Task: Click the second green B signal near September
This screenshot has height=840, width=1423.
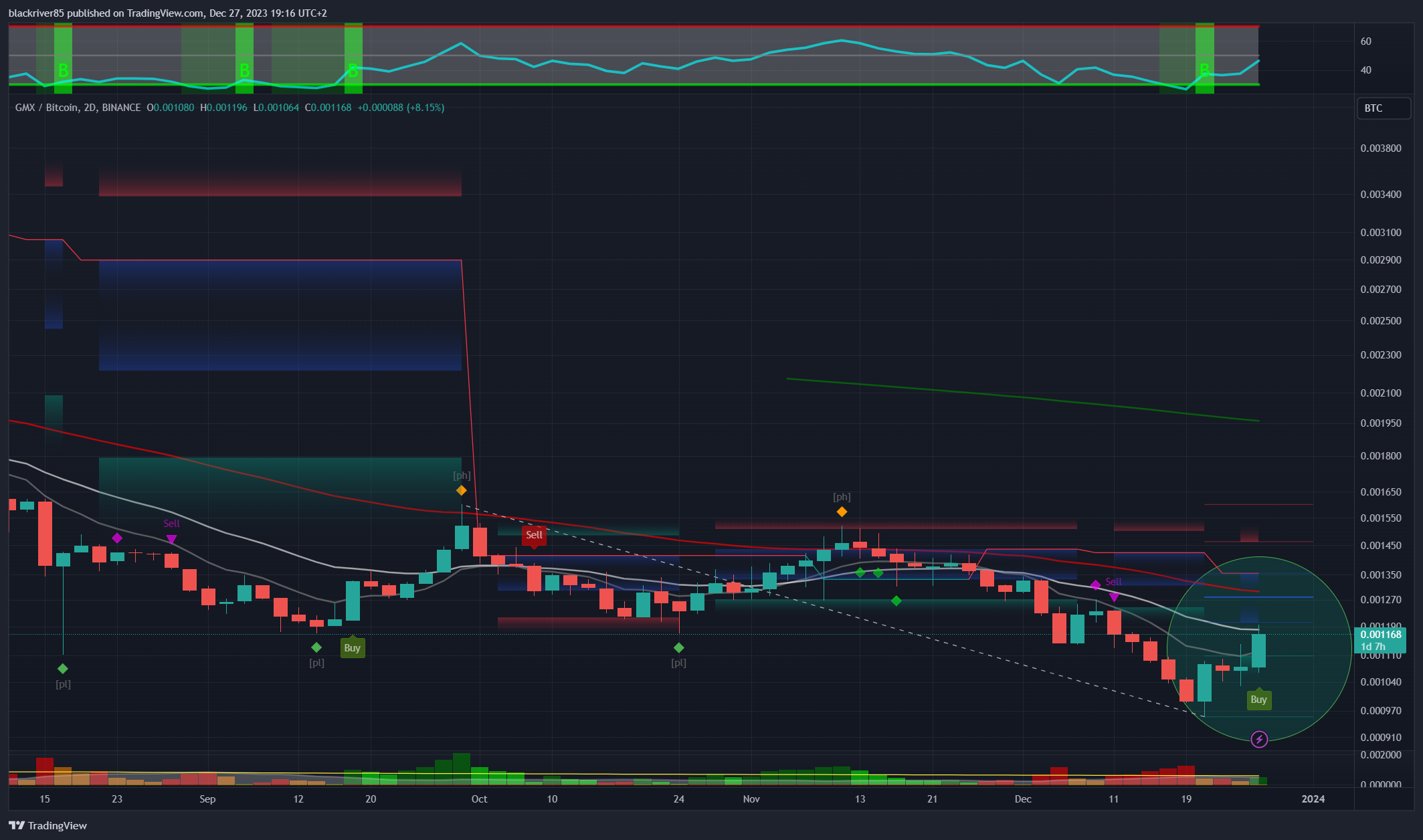Action: point(244,70)
